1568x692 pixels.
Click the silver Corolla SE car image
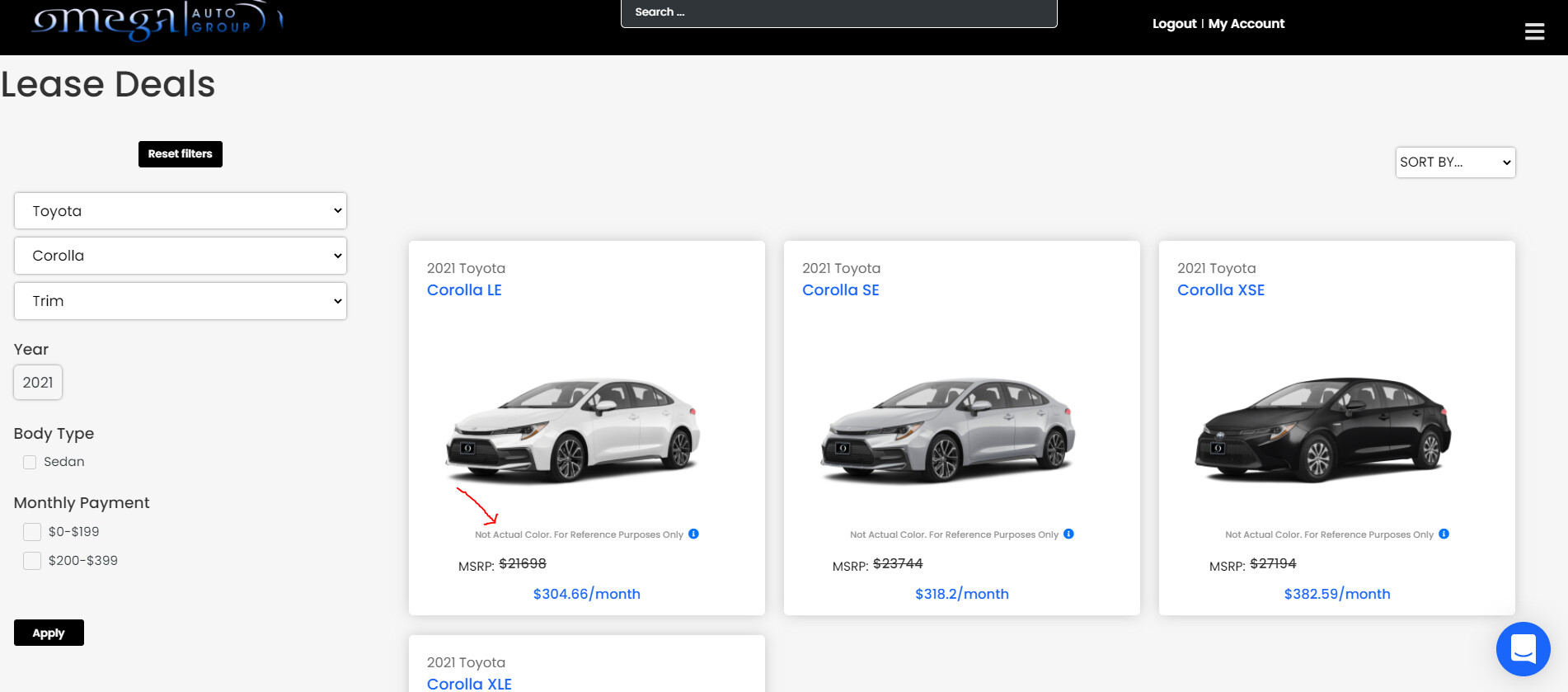tap(948, 429)
